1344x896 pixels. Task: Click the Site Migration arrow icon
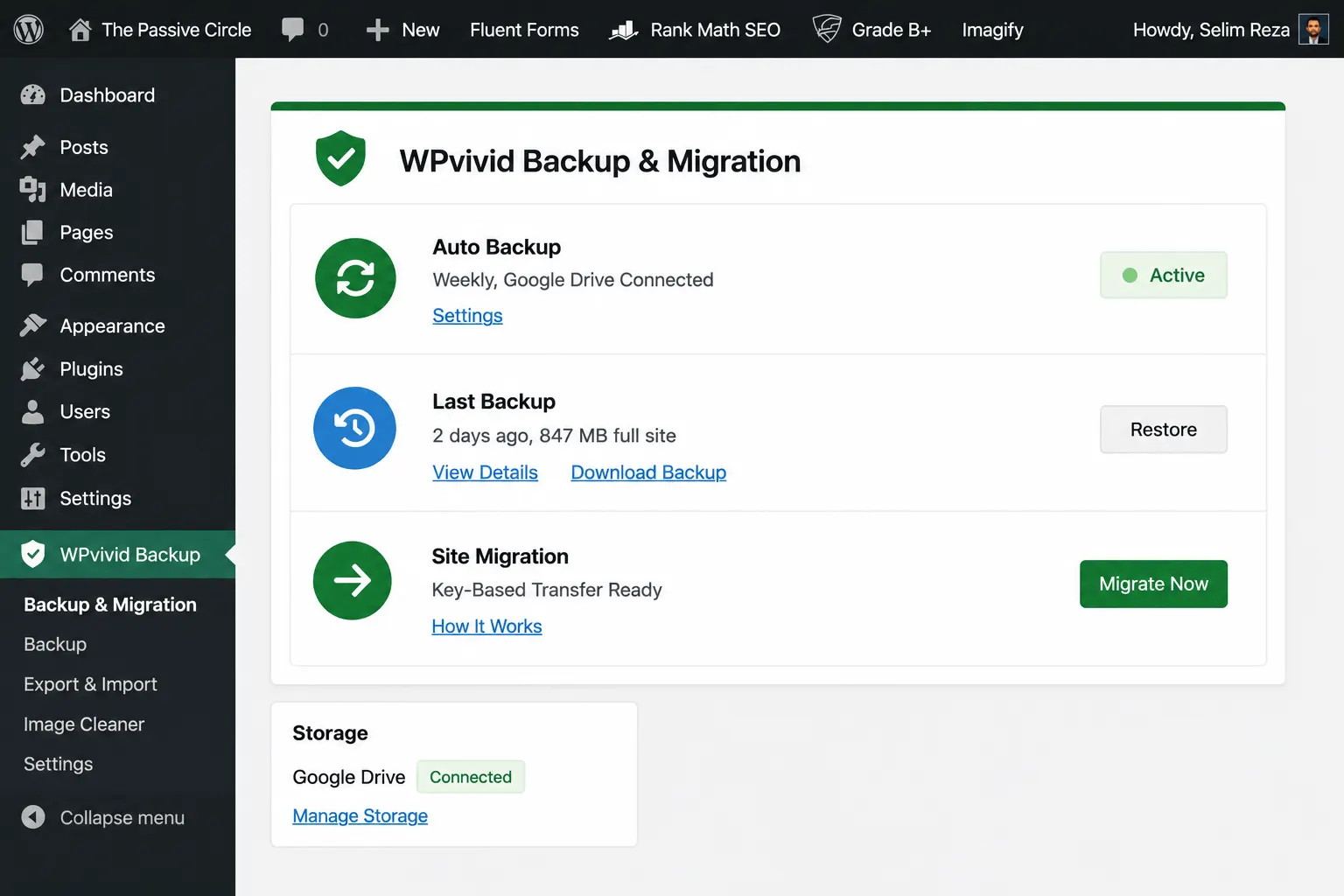click(x=353, y=581)
